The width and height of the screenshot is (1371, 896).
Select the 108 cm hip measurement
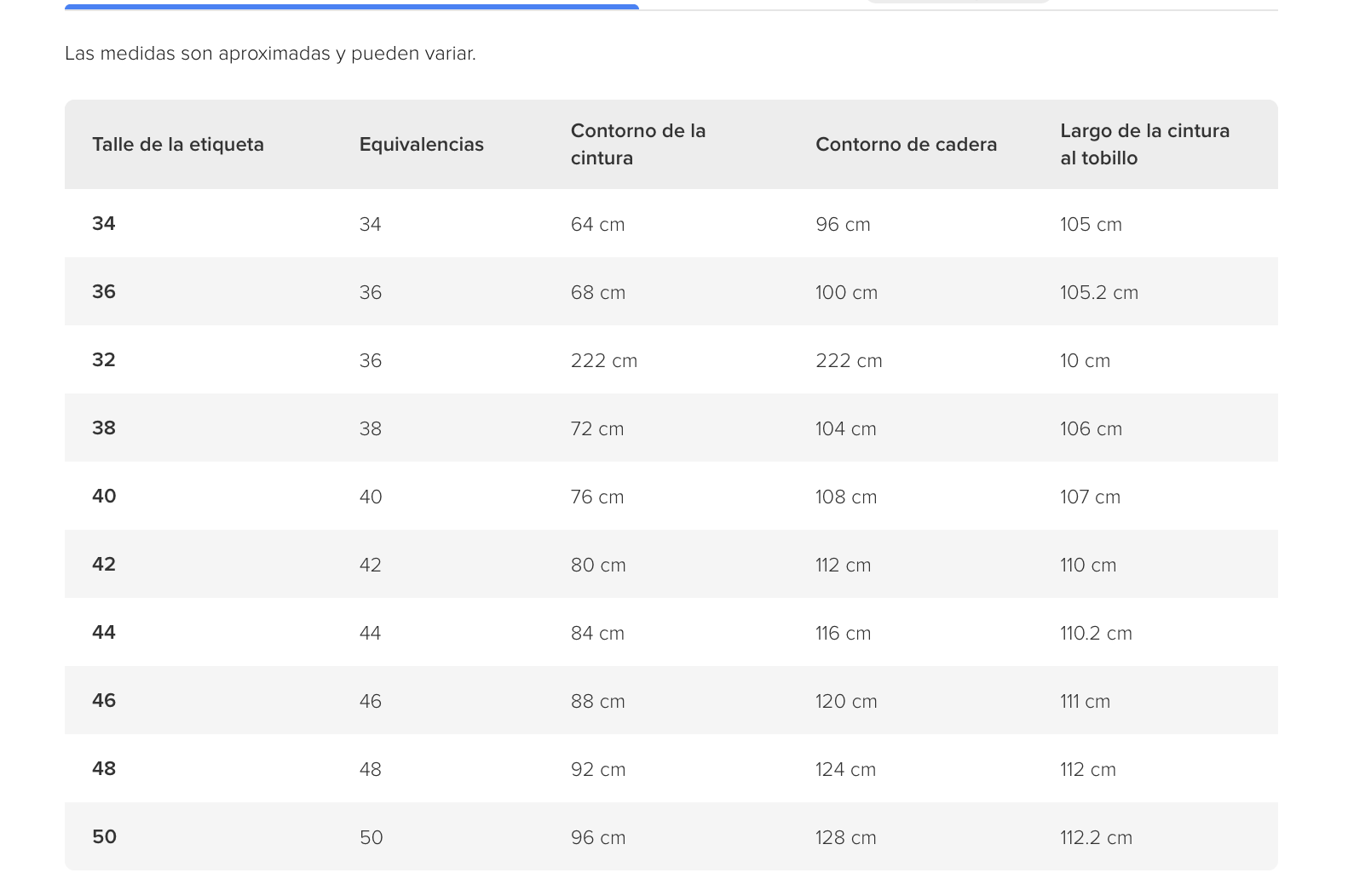(846, 497)
